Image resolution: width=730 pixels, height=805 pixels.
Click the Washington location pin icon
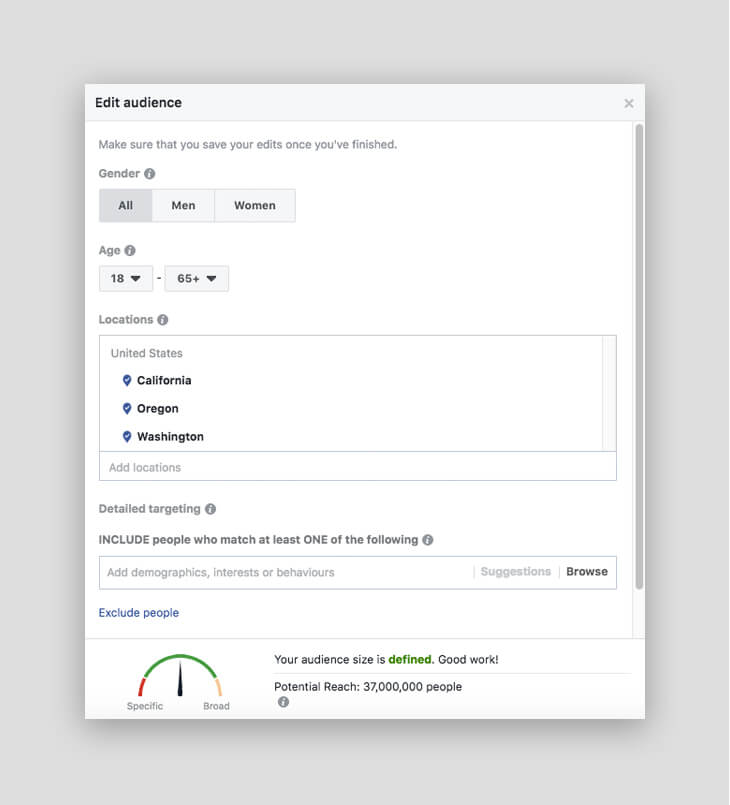[127, 437]
